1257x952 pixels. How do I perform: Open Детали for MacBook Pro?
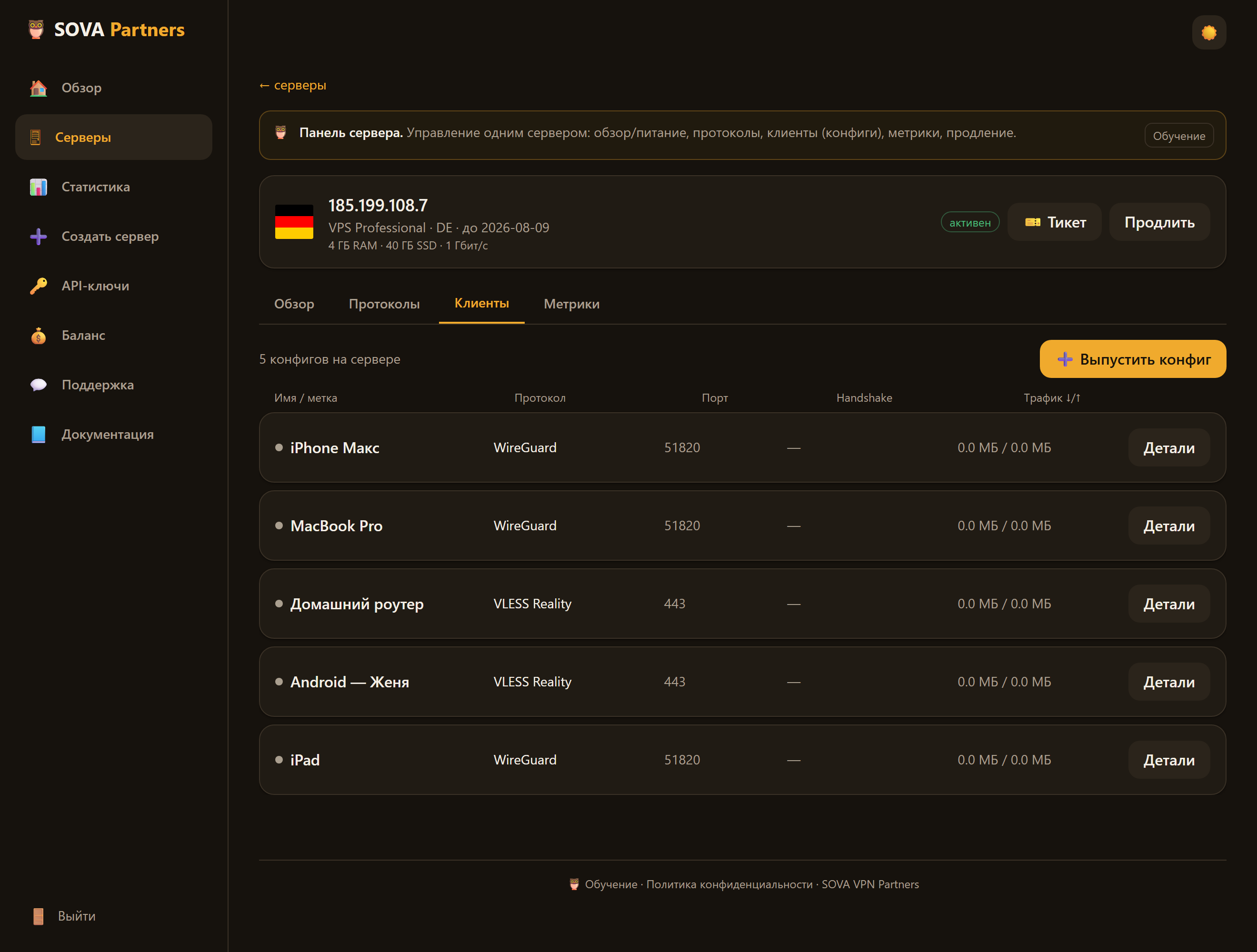1168,526
